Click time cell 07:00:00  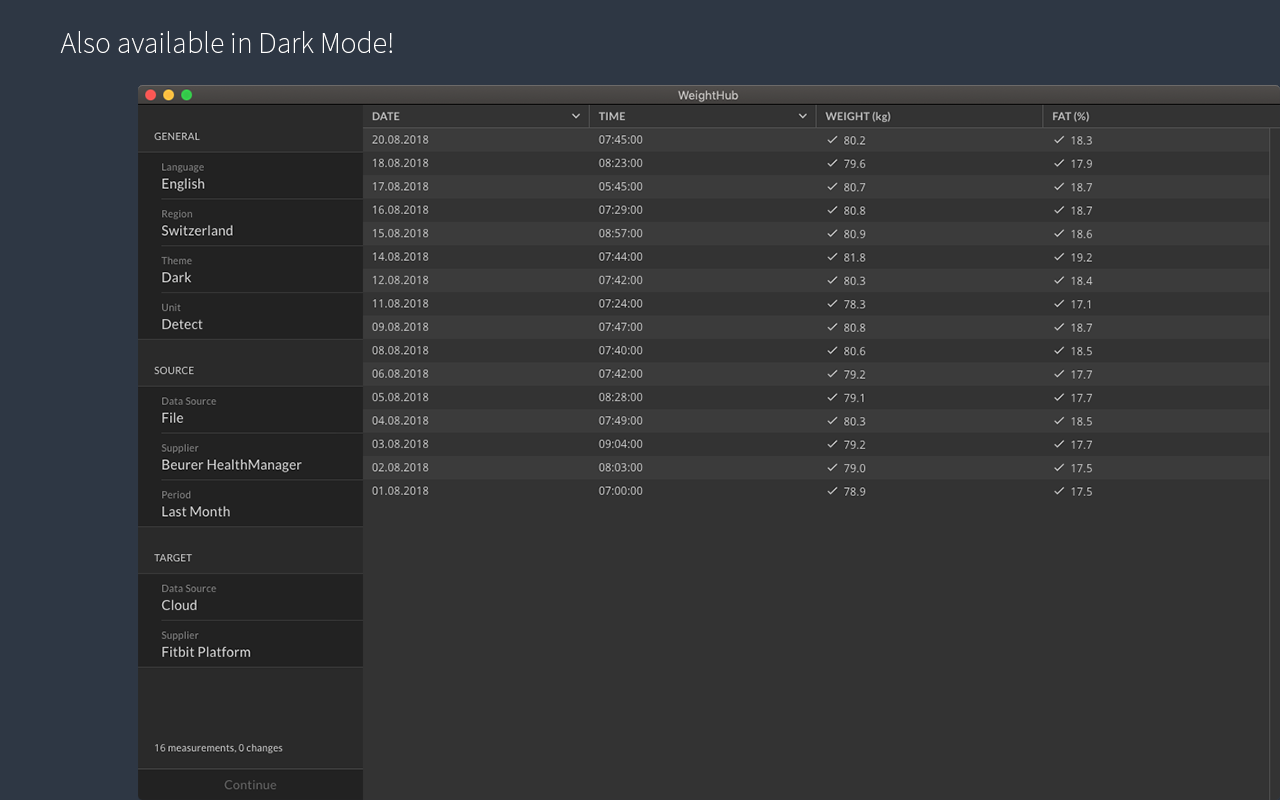click(x=621, y=491)
